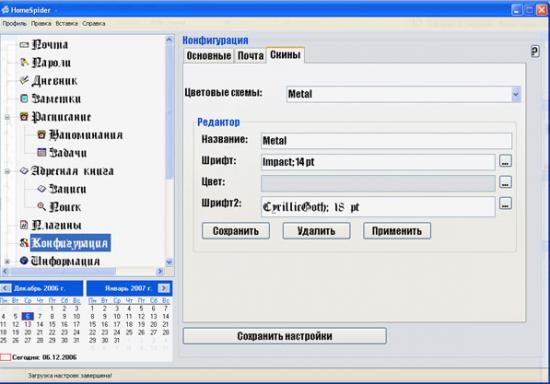Click the clock icon beside Напоминания
This screenshot has height=384, width=550.
pyautogui.click(x=41, y=134)
